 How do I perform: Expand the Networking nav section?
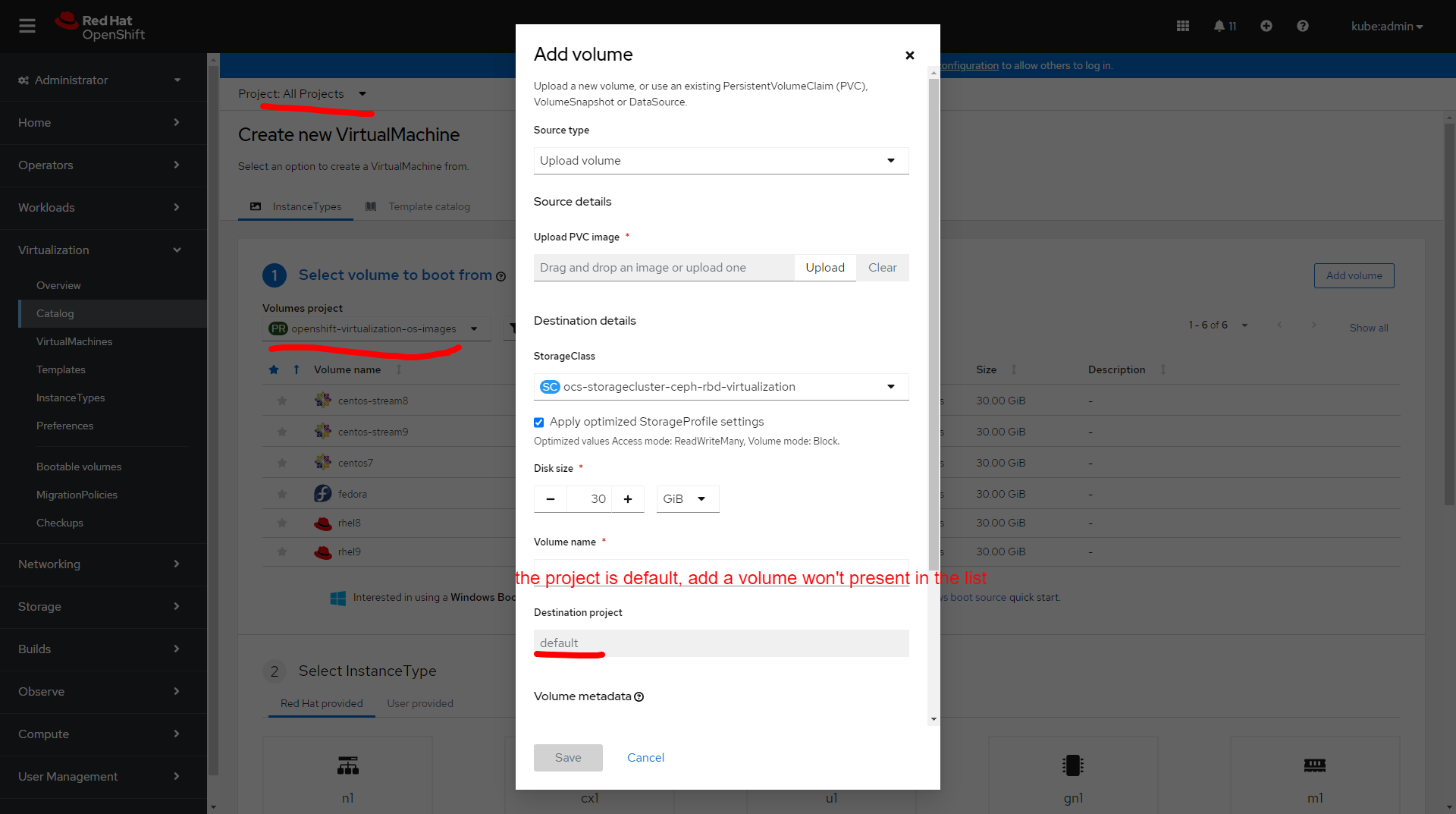tap(103, 564)
